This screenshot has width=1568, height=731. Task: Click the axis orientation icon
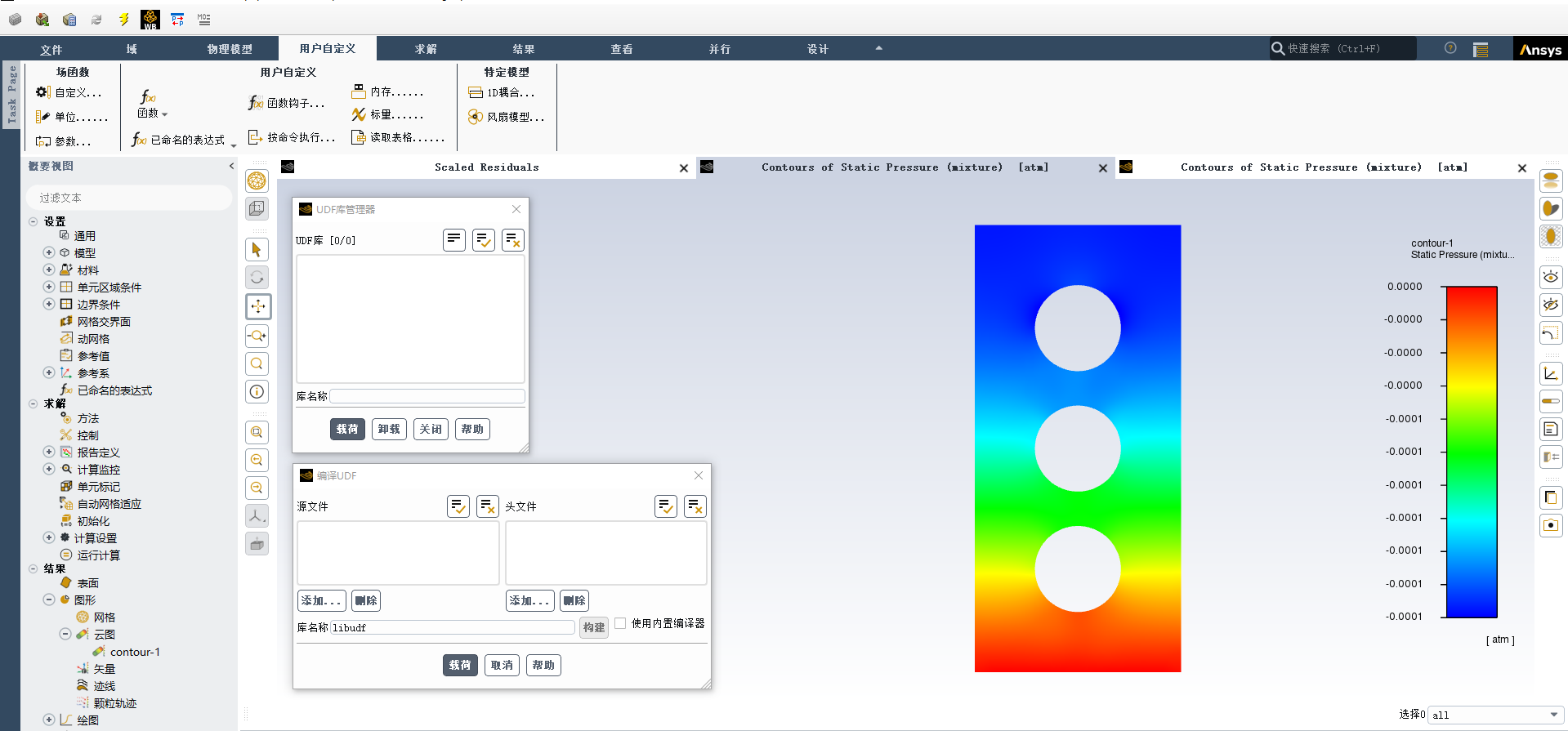(x=257, y=515)
